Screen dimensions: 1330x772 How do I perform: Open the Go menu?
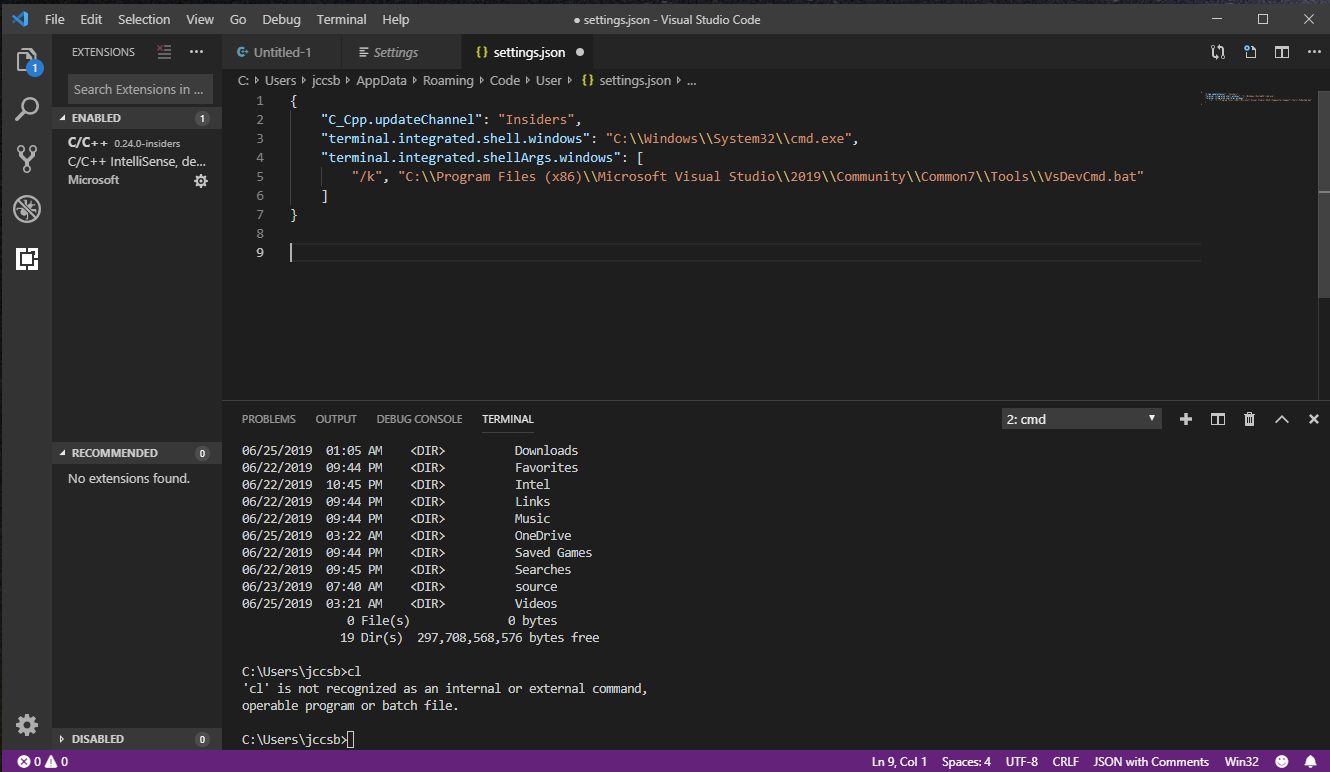pyautogui.click(x=238, y=19)
